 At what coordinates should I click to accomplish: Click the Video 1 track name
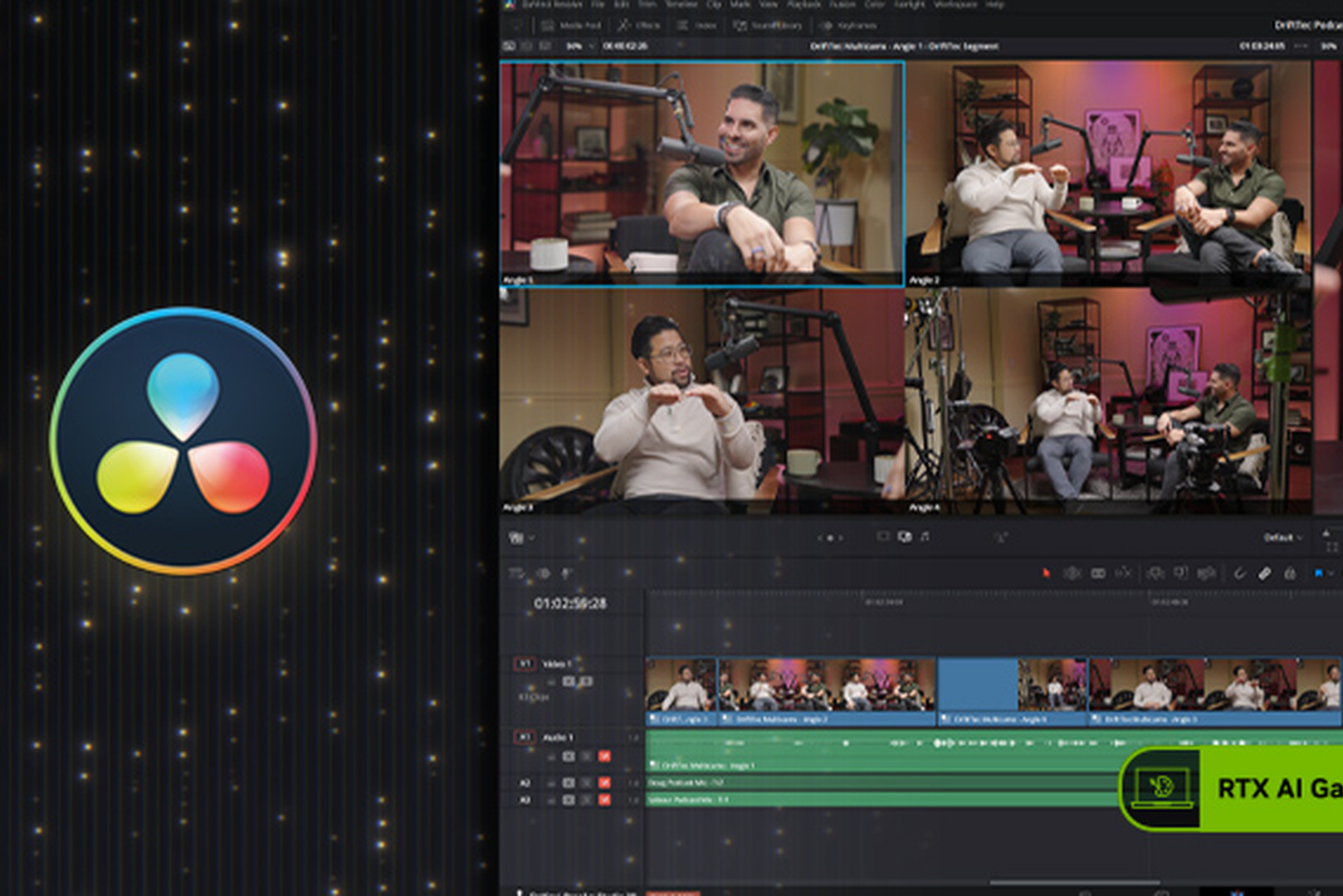tap(556, 664)
